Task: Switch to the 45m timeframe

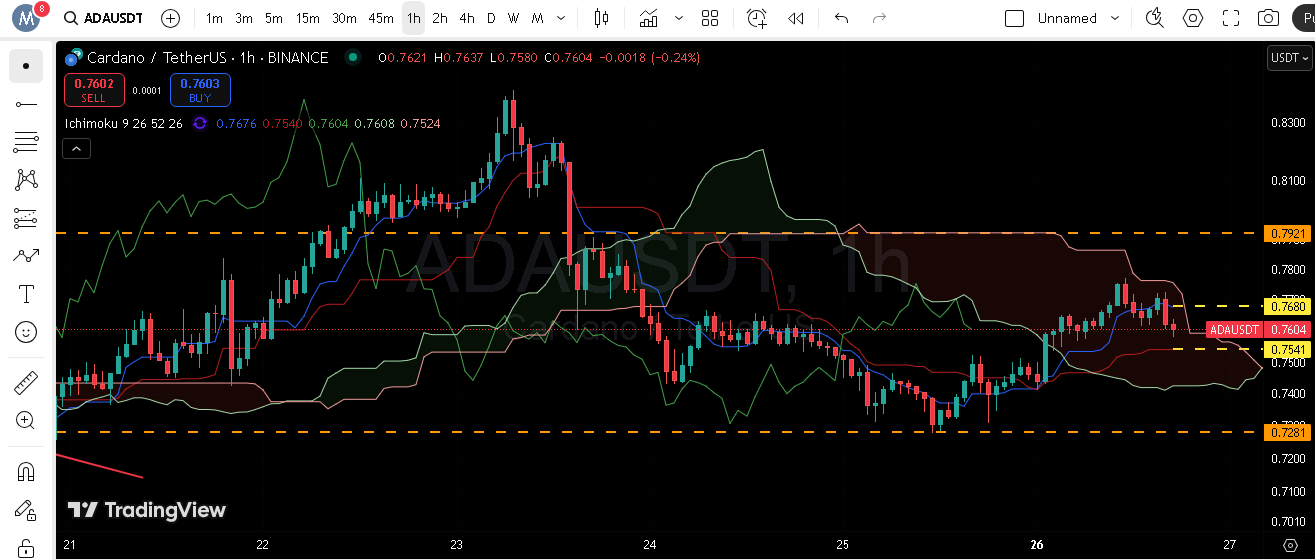Action: [x=381, y=18]
